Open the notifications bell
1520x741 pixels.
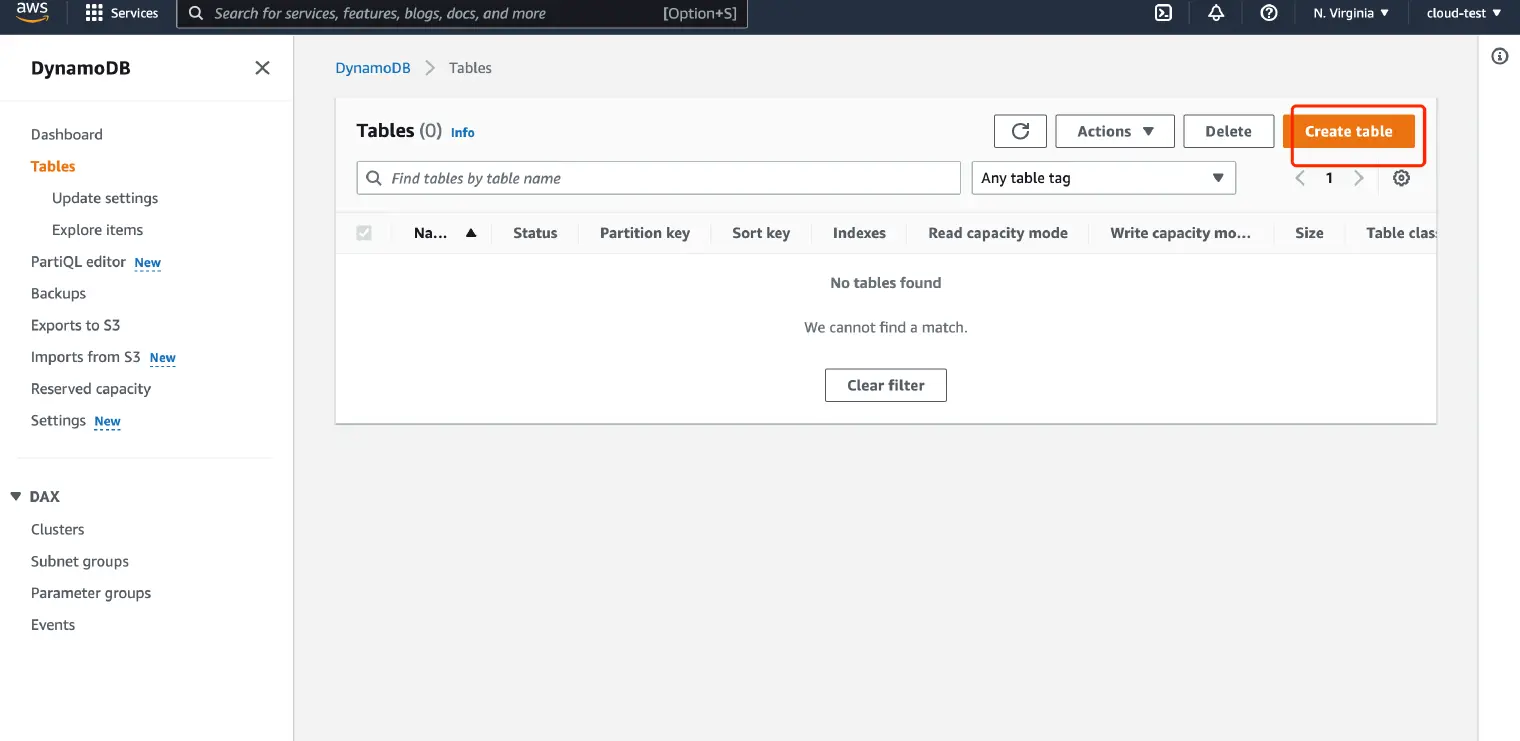point(1216,13)
